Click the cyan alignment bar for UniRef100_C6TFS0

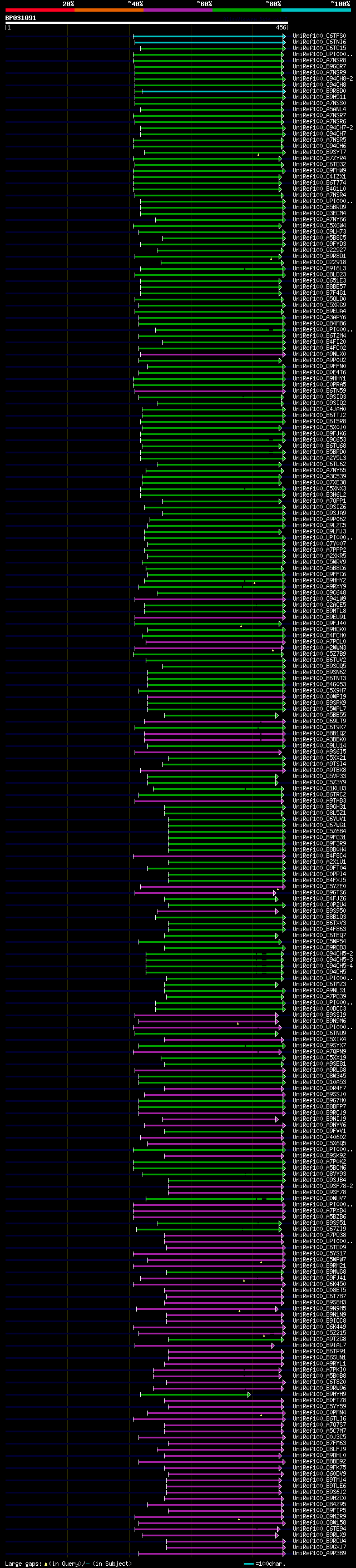click(x=209, y=36)
